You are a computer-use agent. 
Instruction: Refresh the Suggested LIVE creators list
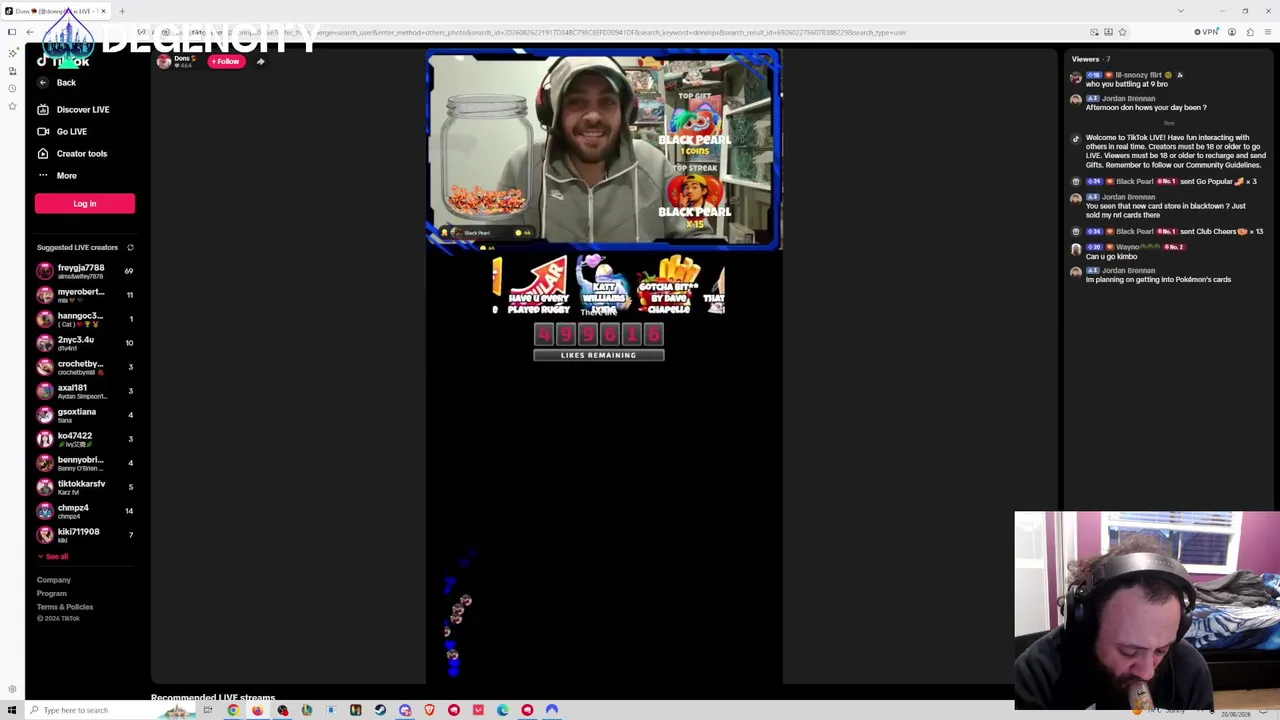click(130, 248)
